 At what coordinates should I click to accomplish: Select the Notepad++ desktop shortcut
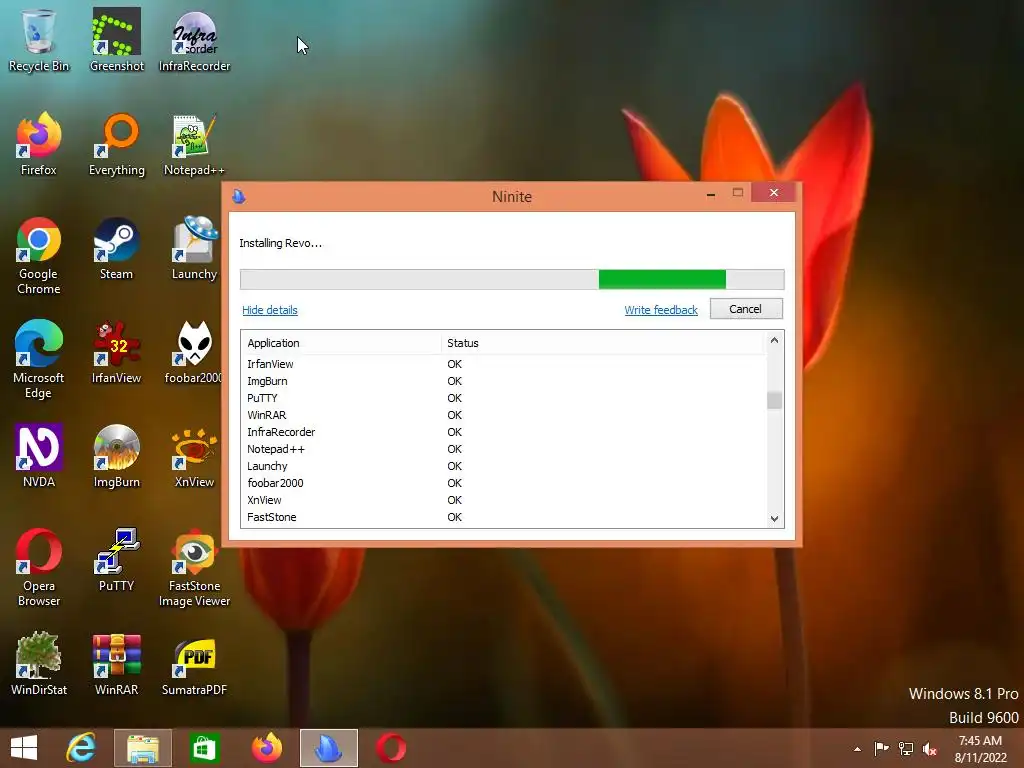coord(195,144)
